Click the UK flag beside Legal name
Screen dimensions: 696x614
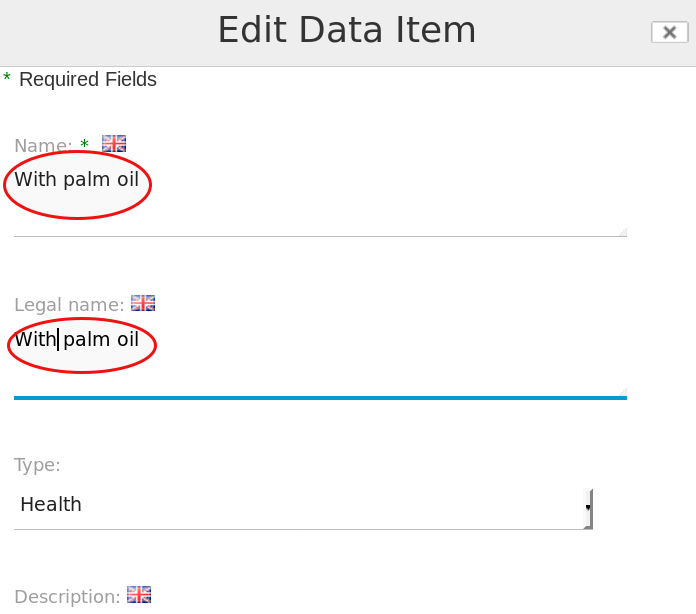[x=143, y=303]
